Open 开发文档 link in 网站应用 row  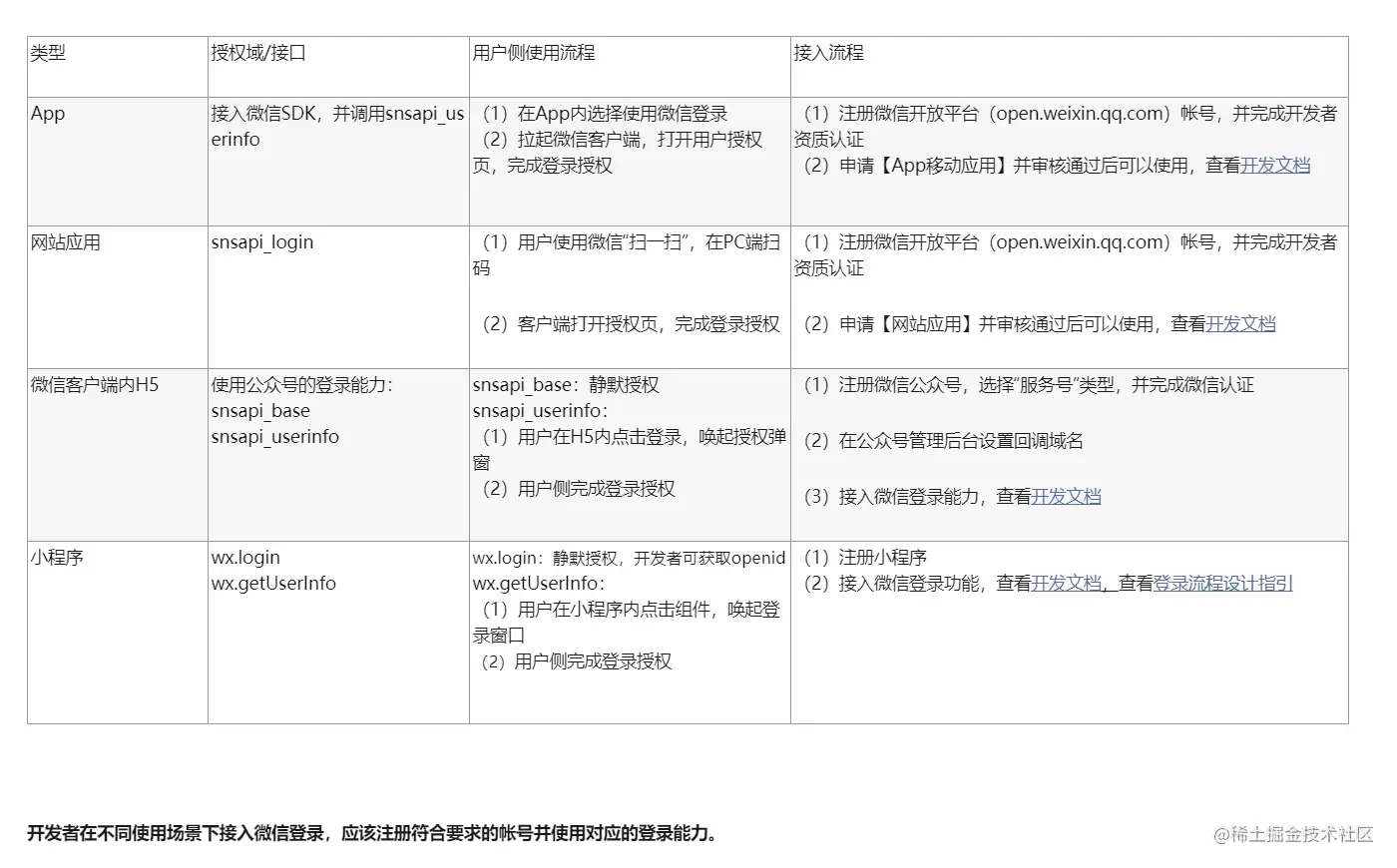click(x=1240, y=324)
